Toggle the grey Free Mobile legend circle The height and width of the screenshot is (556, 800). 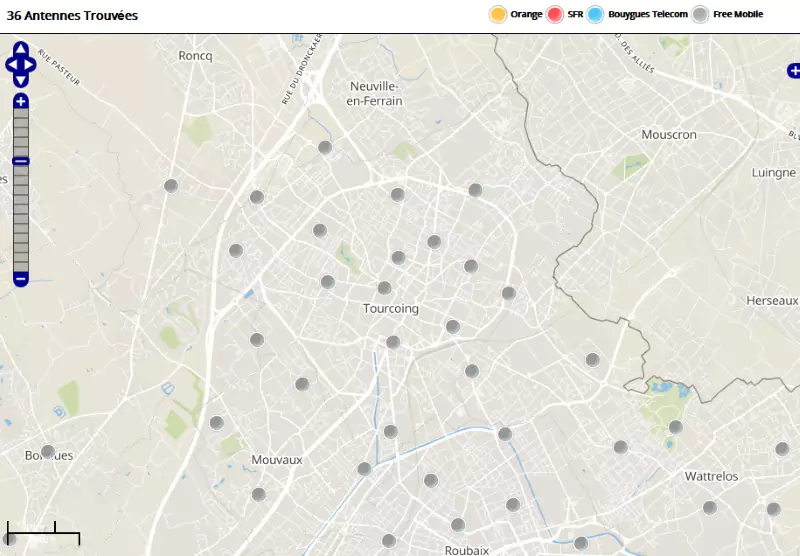[700, 14]
